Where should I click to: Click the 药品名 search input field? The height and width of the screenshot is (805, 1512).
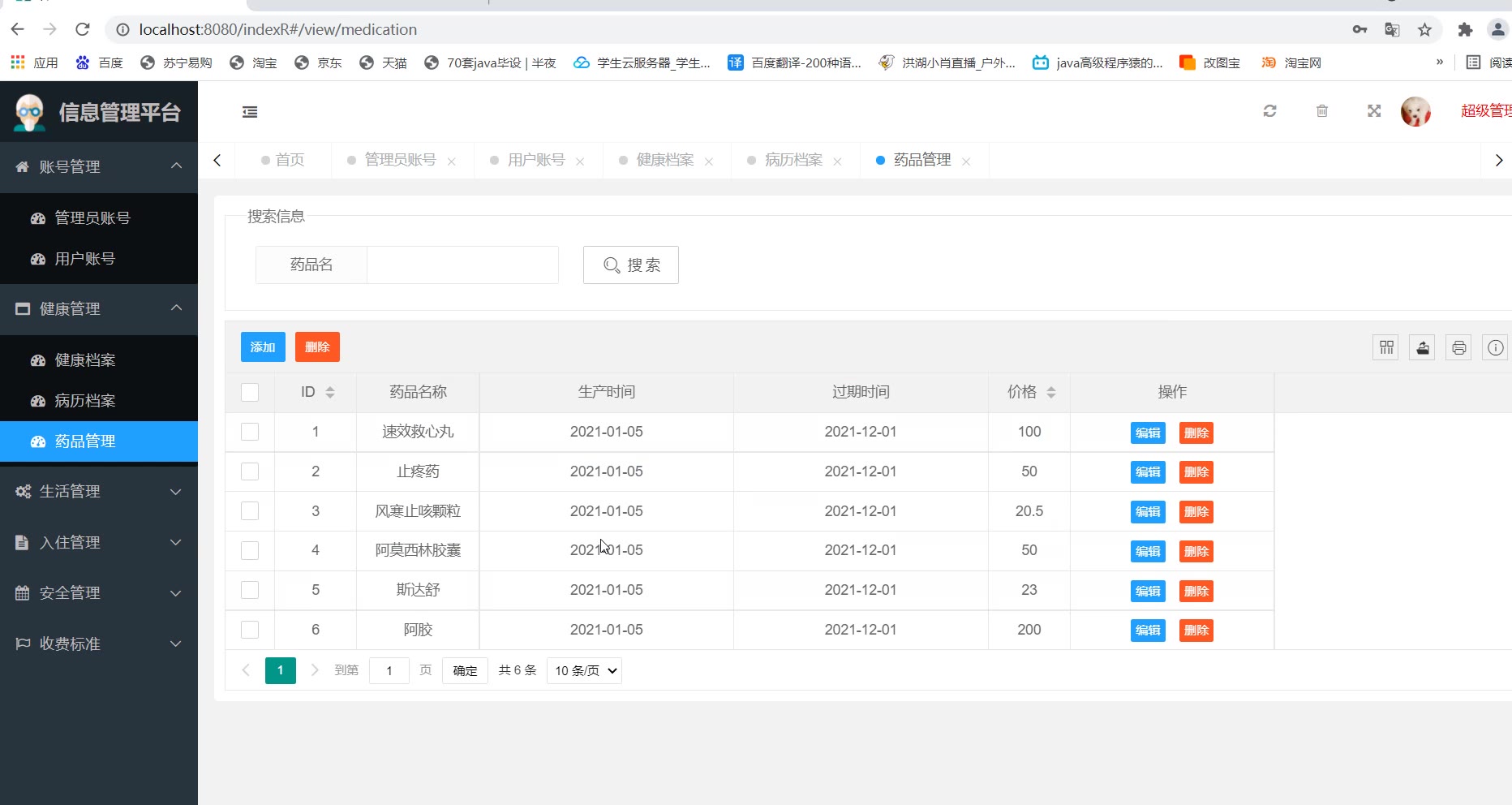(x=462, y=265)
